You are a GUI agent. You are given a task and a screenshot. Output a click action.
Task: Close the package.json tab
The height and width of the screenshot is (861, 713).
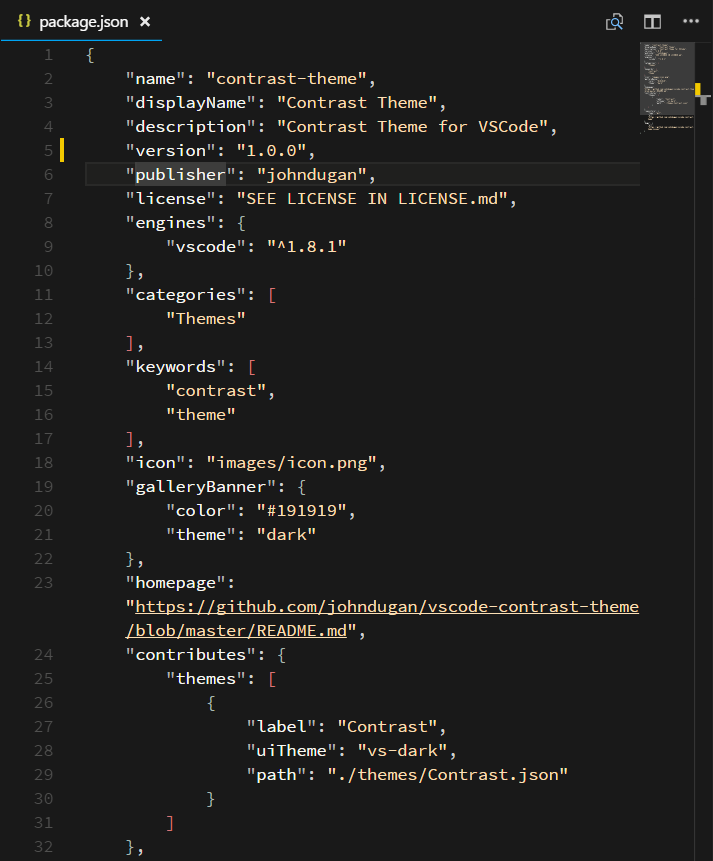tap(145, 22)
